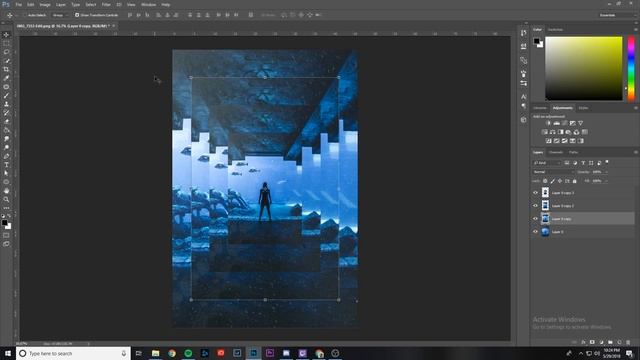Hide the selected Layer 0 copy layer

tap(536, 219)
